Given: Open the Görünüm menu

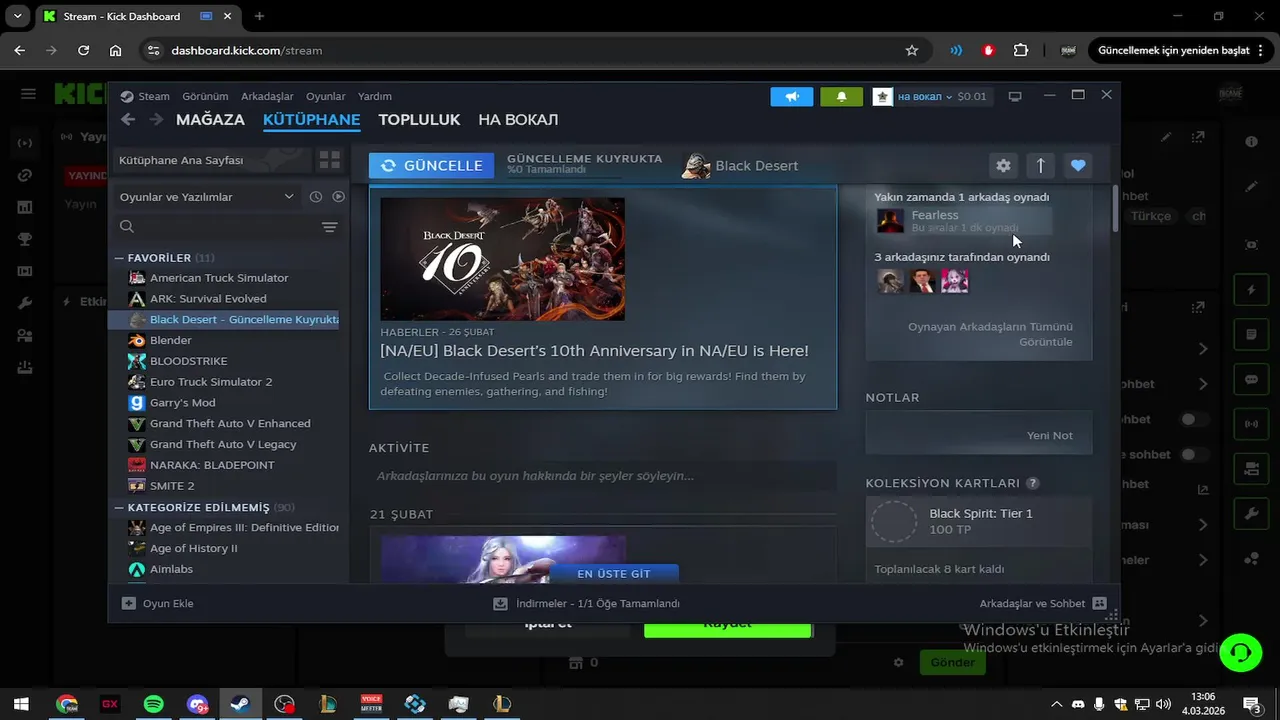Looking at the screenshot, I should click(205, 96).
